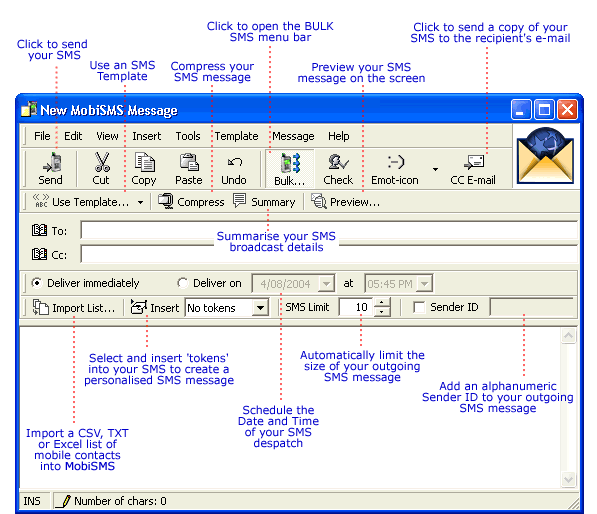Open the delivery time dropdown

coord(424,284)
